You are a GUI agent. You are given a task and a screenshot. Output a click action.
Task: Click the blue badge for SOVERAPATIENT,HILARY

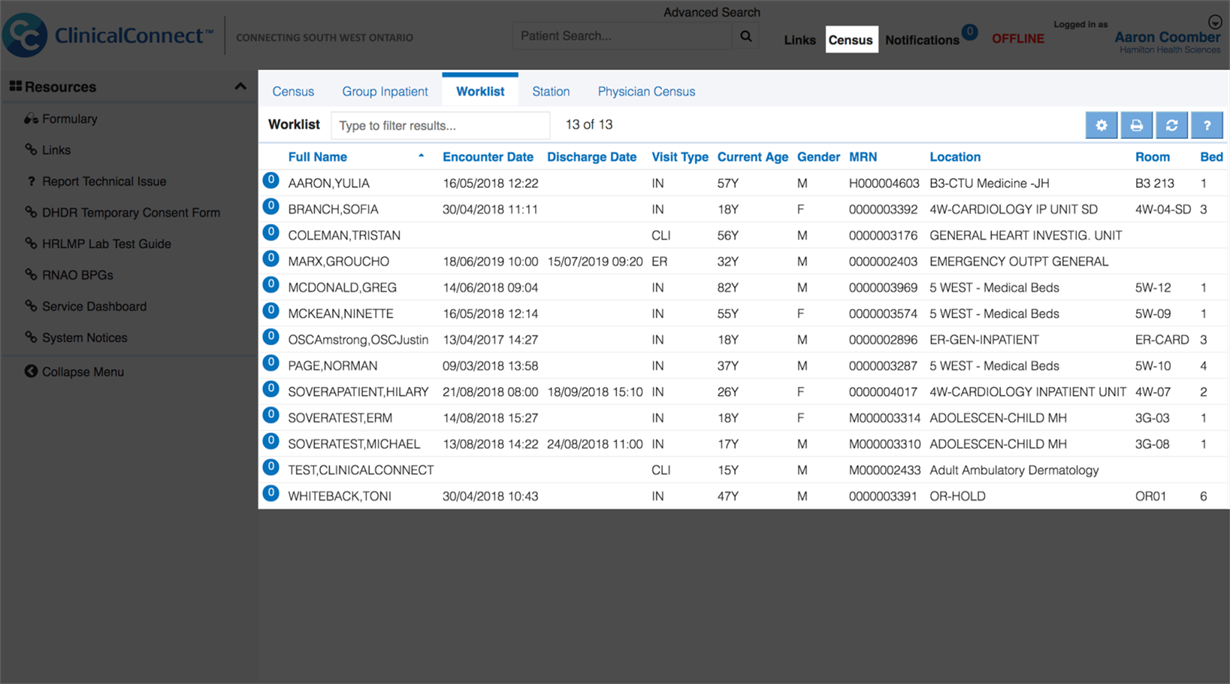270,388
